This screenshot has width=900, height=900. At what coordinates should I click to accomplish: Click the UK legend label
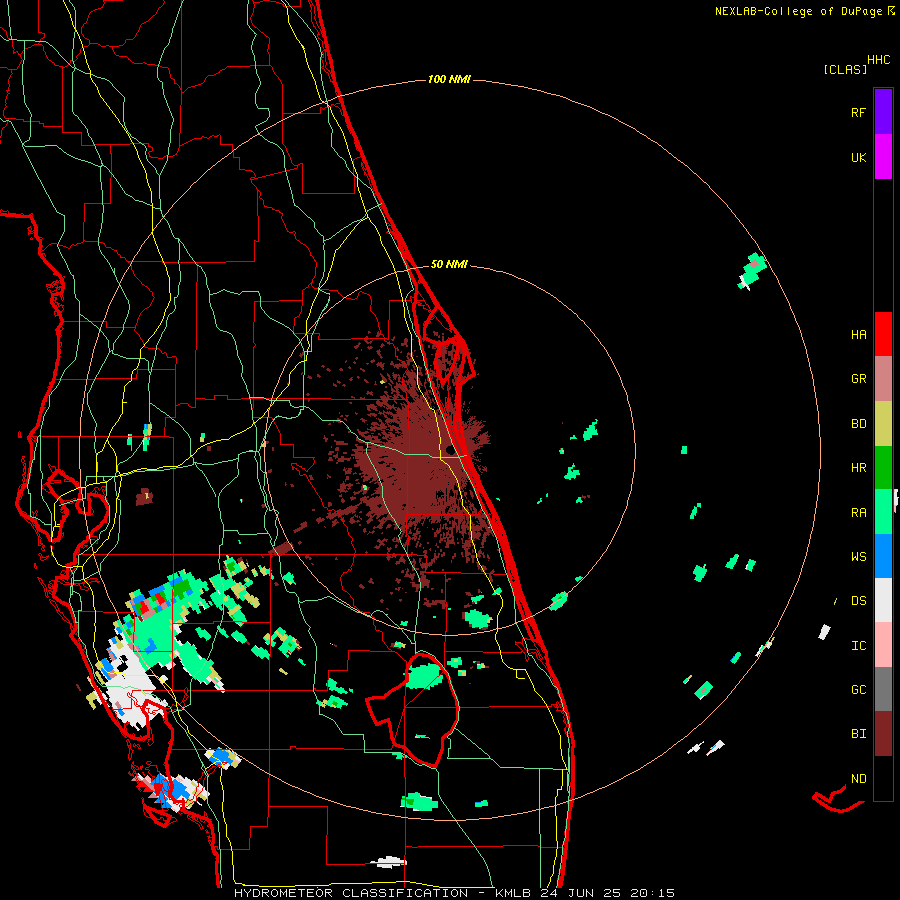pyautogui.click(x=858, y=157)
